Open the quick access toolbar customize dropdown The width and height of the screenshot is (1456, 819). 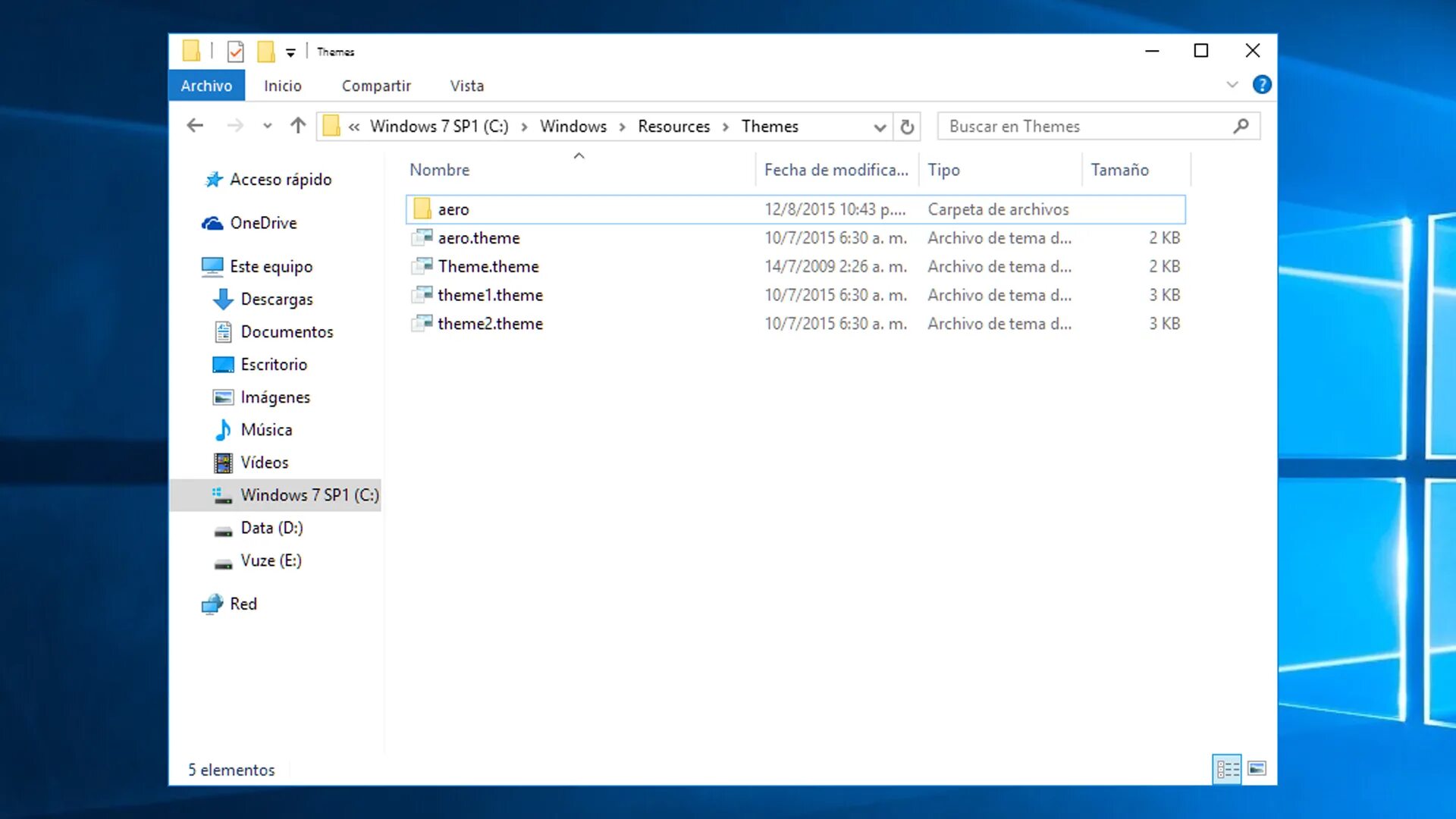pyautogui.click(x=290, y=52)
